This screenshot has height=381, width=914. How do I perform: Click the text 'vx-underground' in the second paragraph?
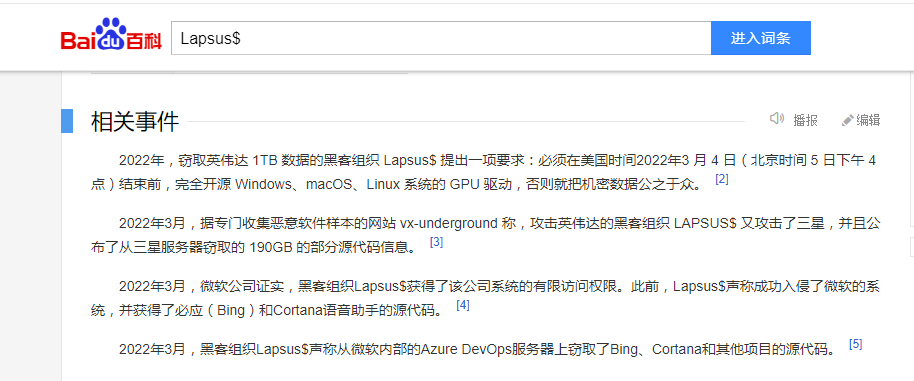tap(448, 224)
